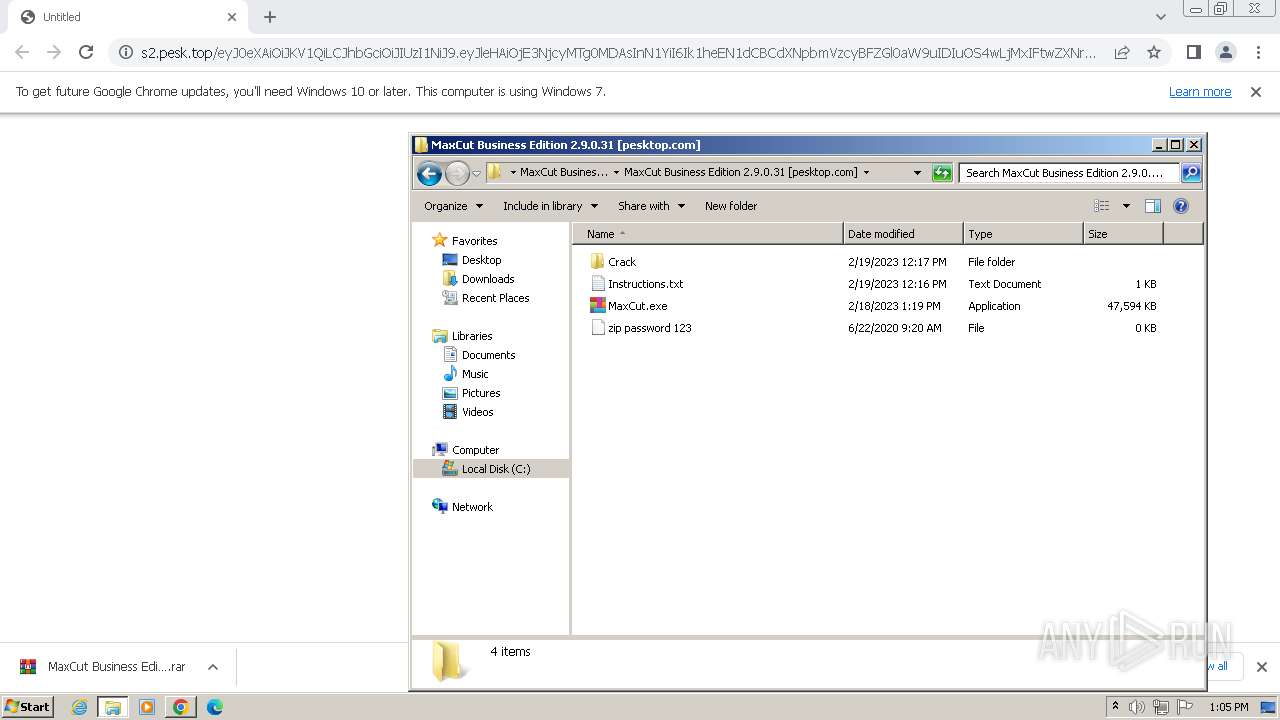Bookmark this page with star icon
The height and width of the screenshot is (720, 1280).
(x=1154, y=52)
